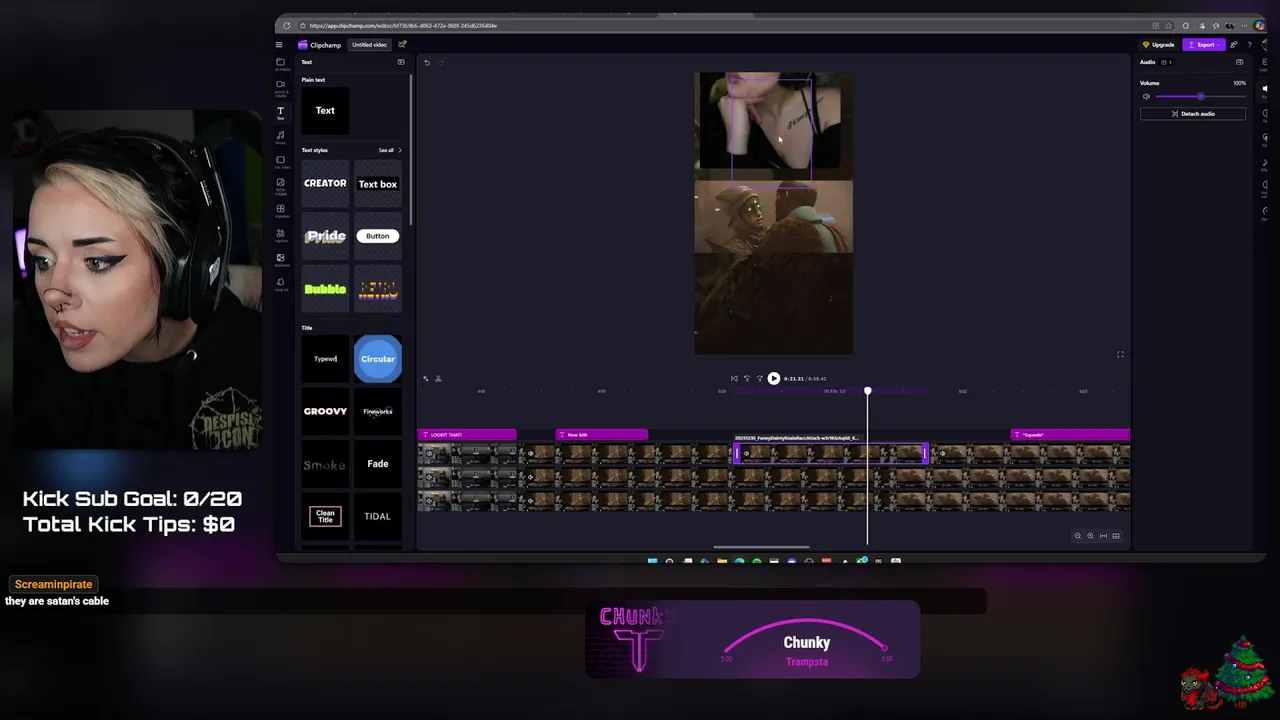Open the Brand kit sidebar tab
Image resolution: width=1280 pixels, height=720 pixels.
(x=281, y=284)
